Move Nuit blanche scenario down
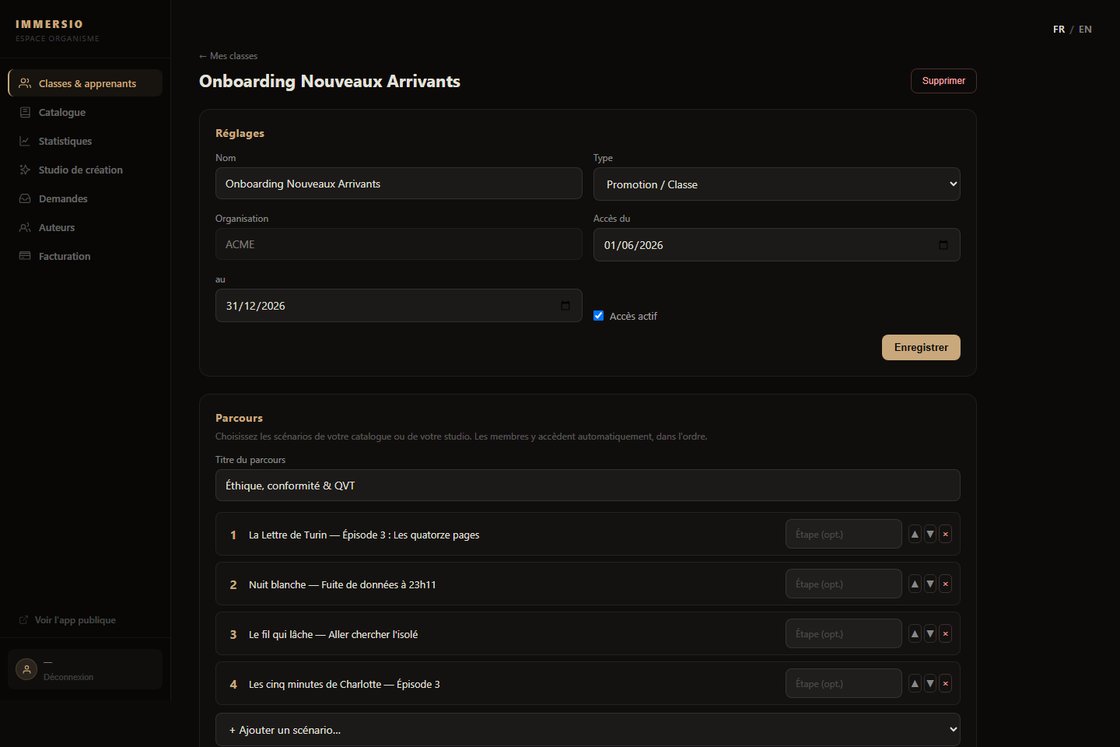 930,584
